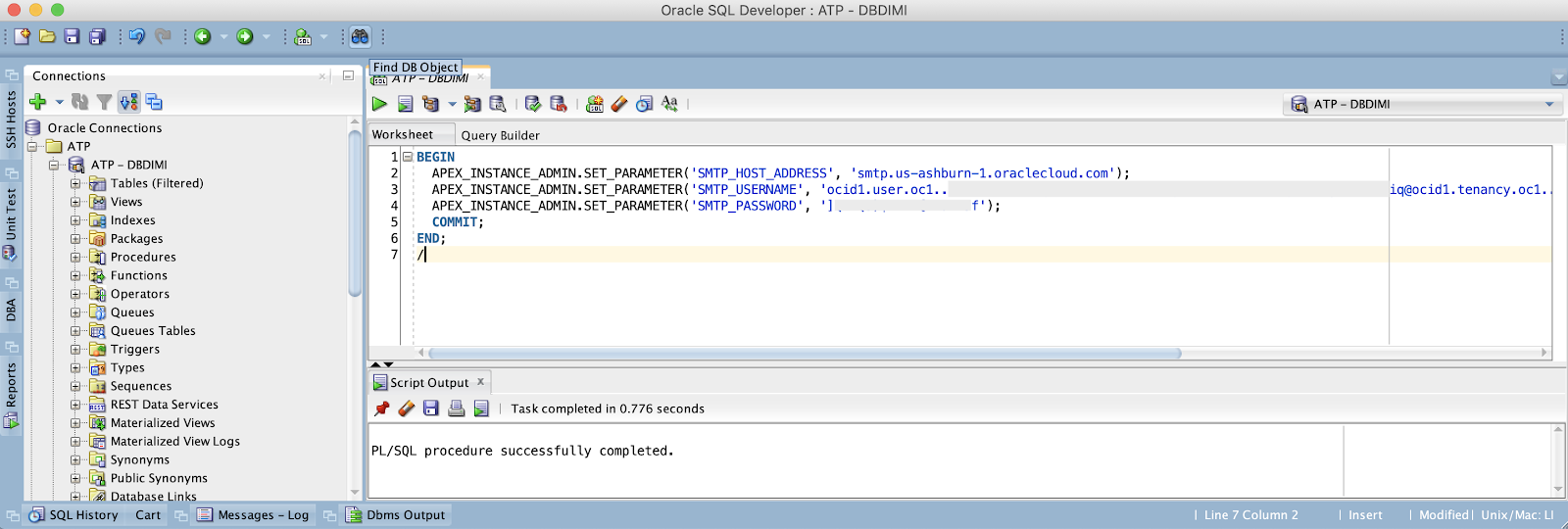Click the Unshared SQL Worksheet icon

point(595,104)
